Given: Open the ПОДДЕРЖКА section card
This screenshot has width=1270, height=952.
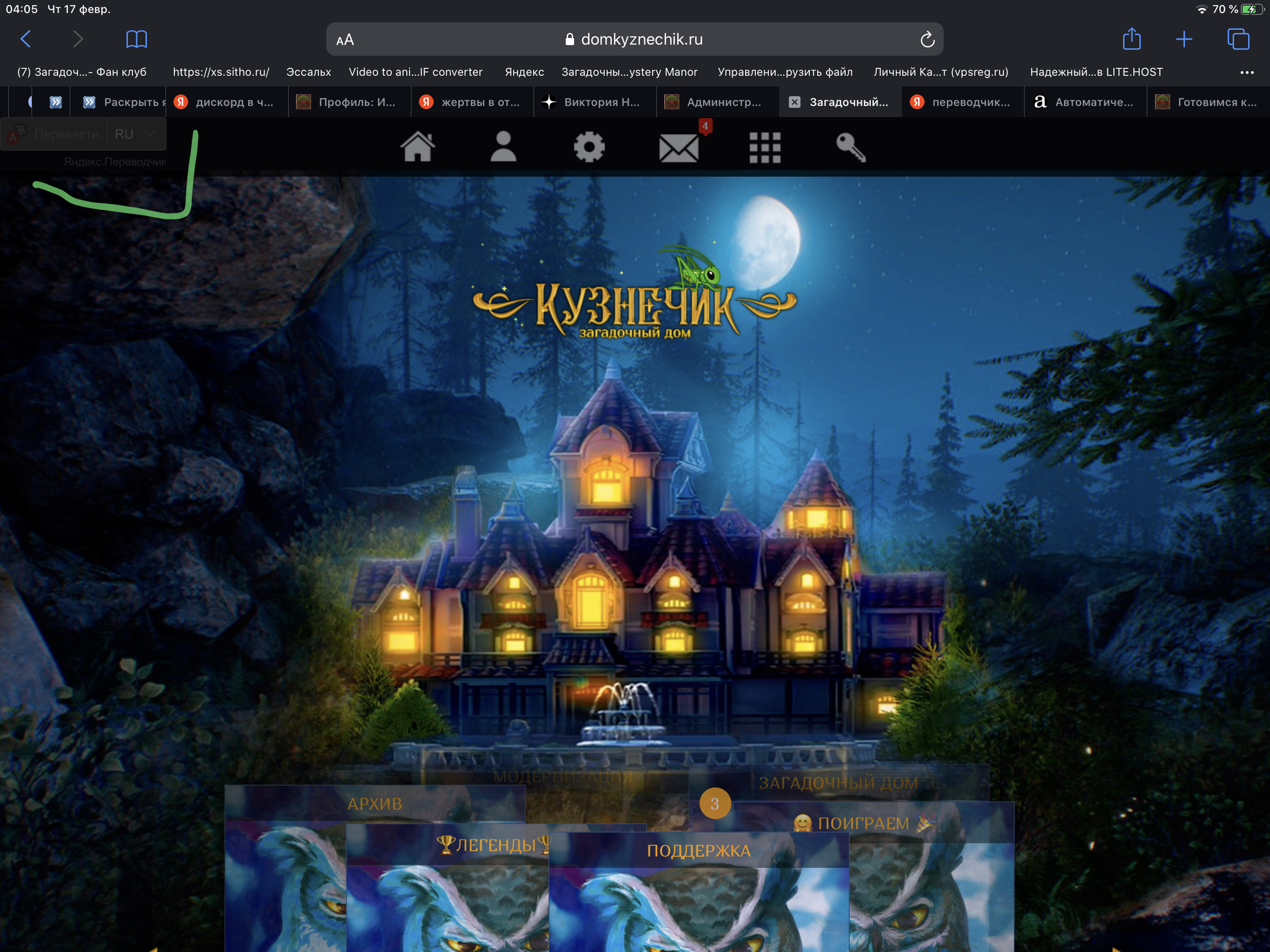Looking at the screenshot, I should (699, 851).
